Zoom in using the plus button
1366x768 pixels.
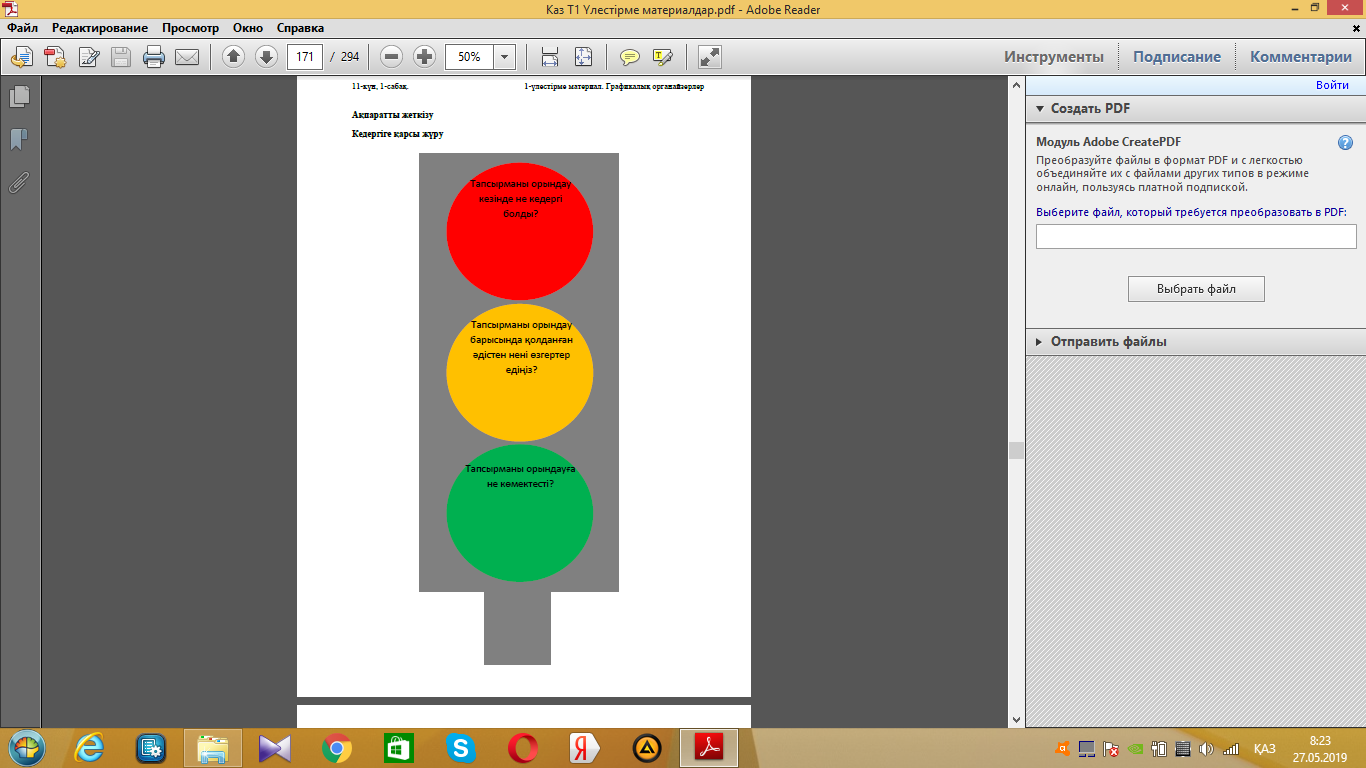pyautogui.click(x=424, y=57)
